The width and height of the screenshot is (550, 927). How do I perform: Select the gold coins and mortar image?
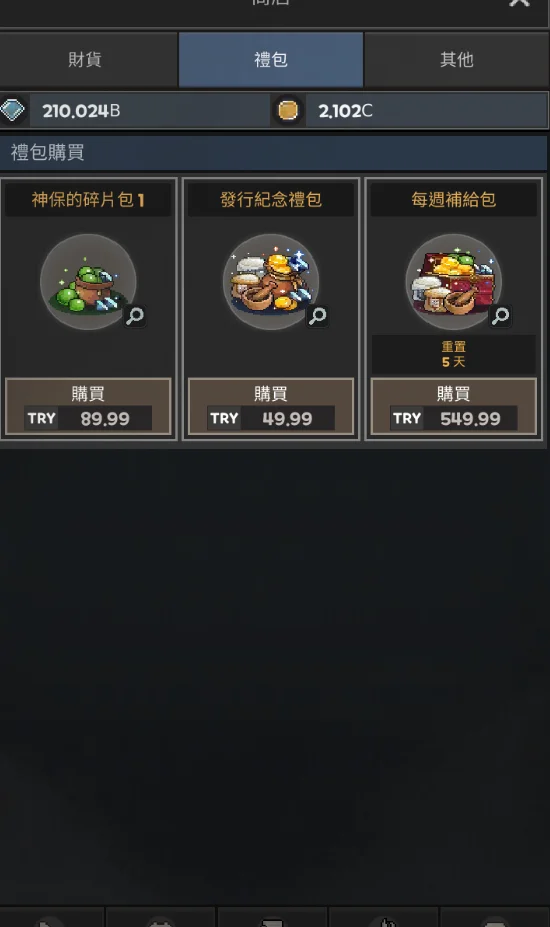[x=271, y=281]
